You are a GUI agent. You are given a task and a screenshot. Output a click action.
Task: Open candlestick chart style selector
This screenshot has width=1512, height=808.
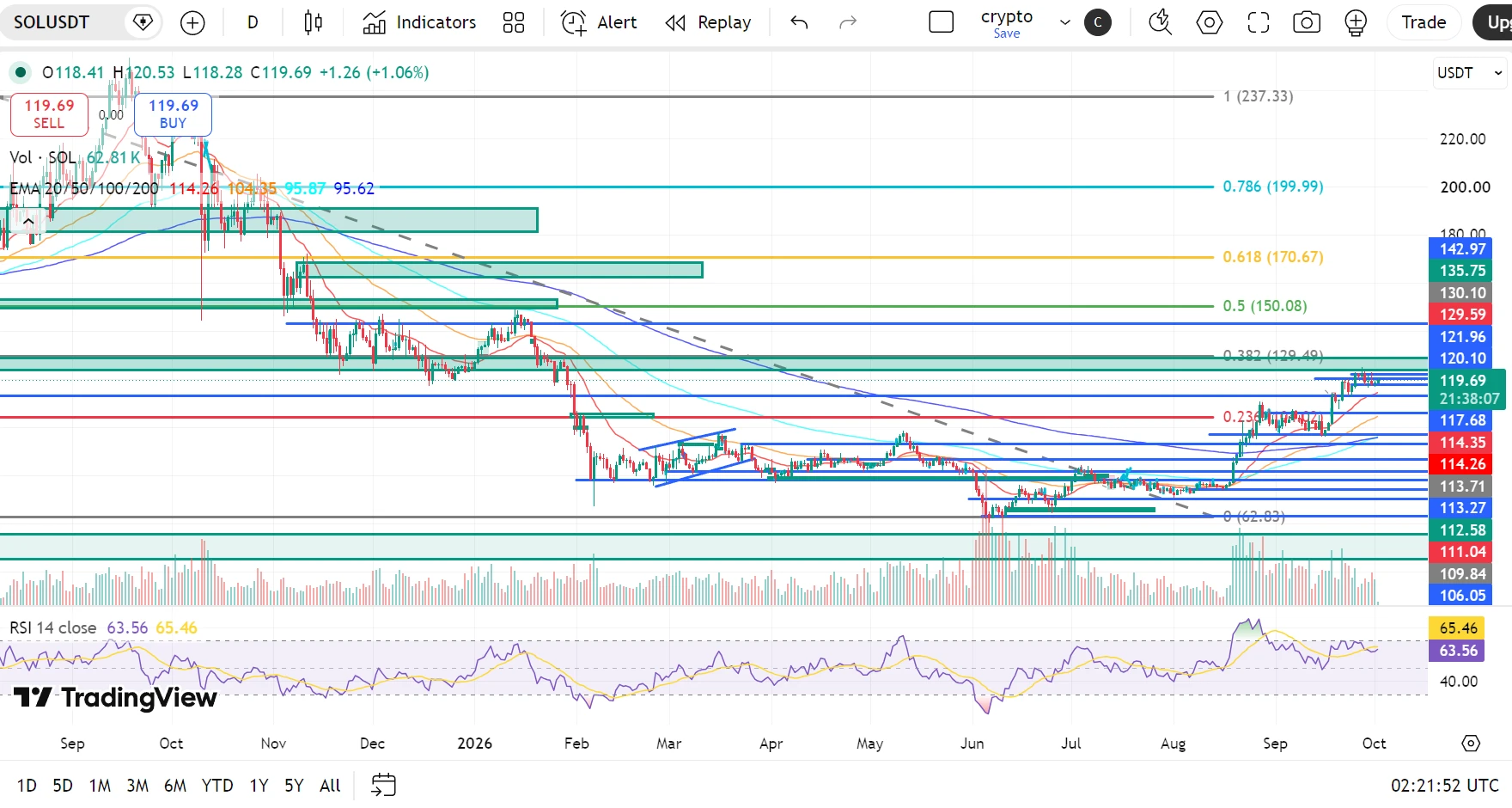(314, 23)
